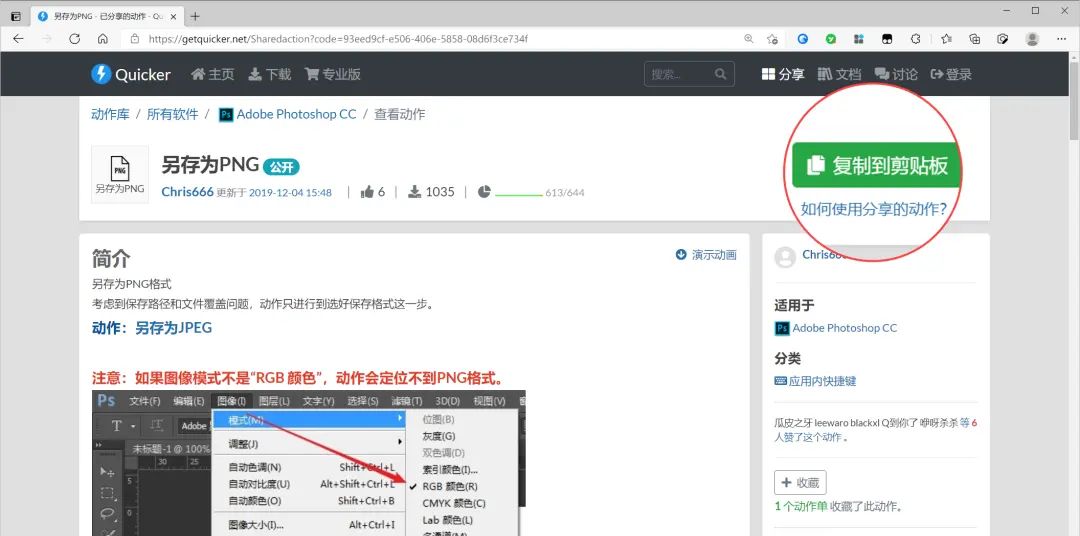Reload the page with refresh icon
The width and height of the screenshot is (1080, 536).
click(74, 39)
